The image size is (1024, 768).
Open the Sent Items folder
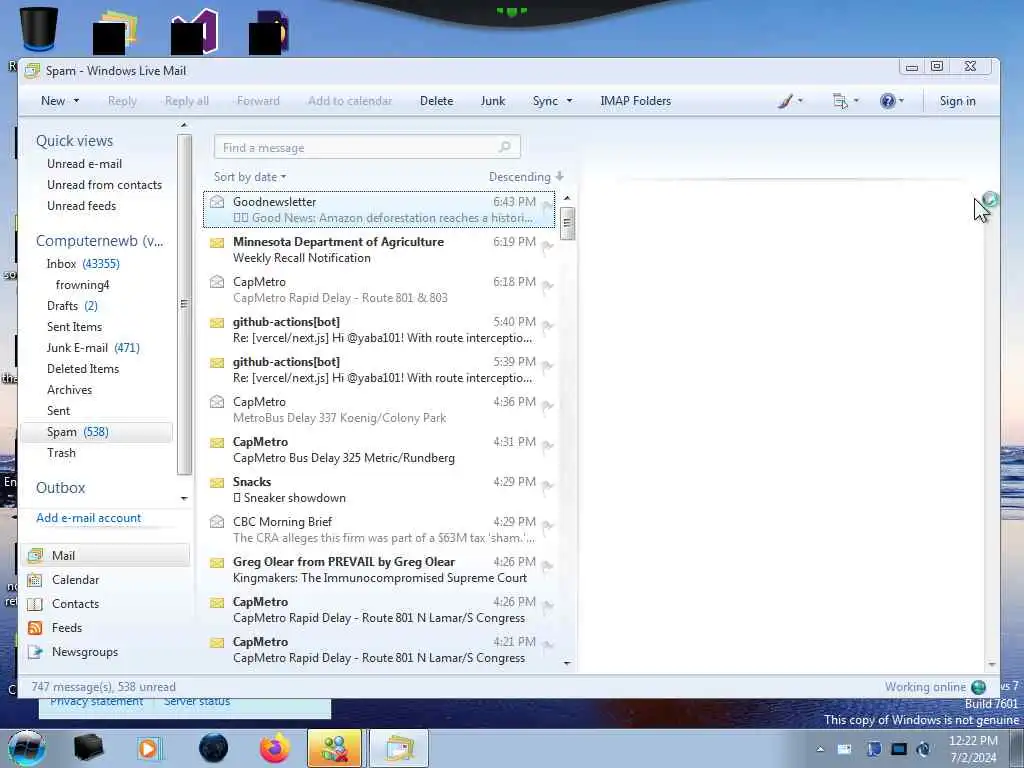[74, 327]
